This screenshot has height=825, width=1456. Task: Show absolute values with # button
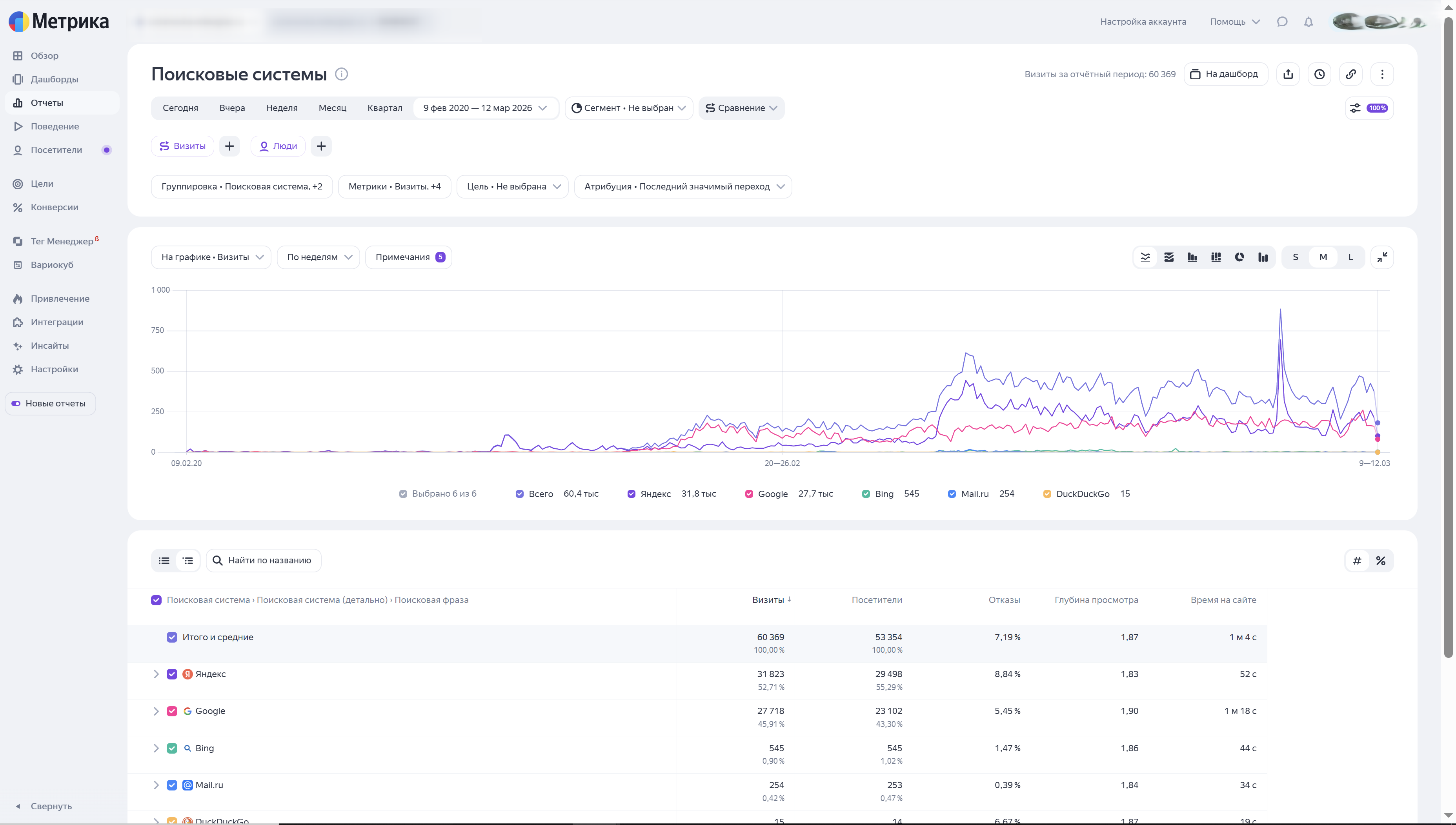click(x=1358, y=561)
